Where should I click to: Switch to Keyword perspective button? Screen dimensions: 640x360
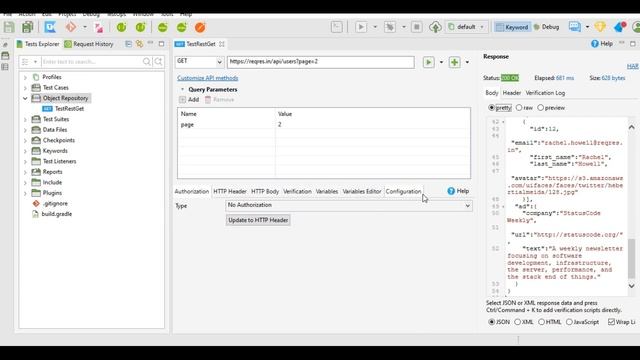[512, 27]
